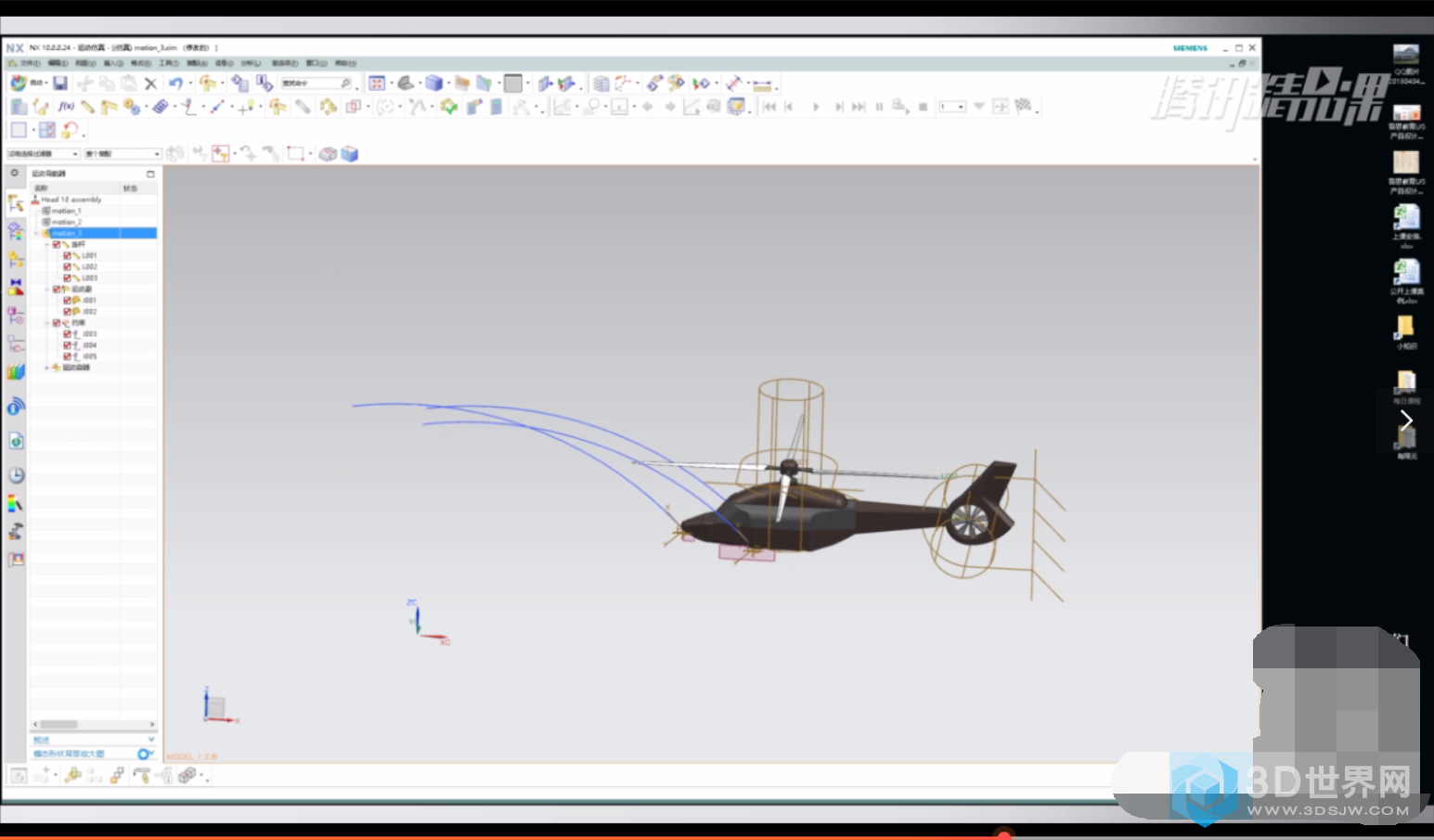Screen dimensions: 1434x840
Task: Toggle the L003 link checkbox
Action: 67,278
